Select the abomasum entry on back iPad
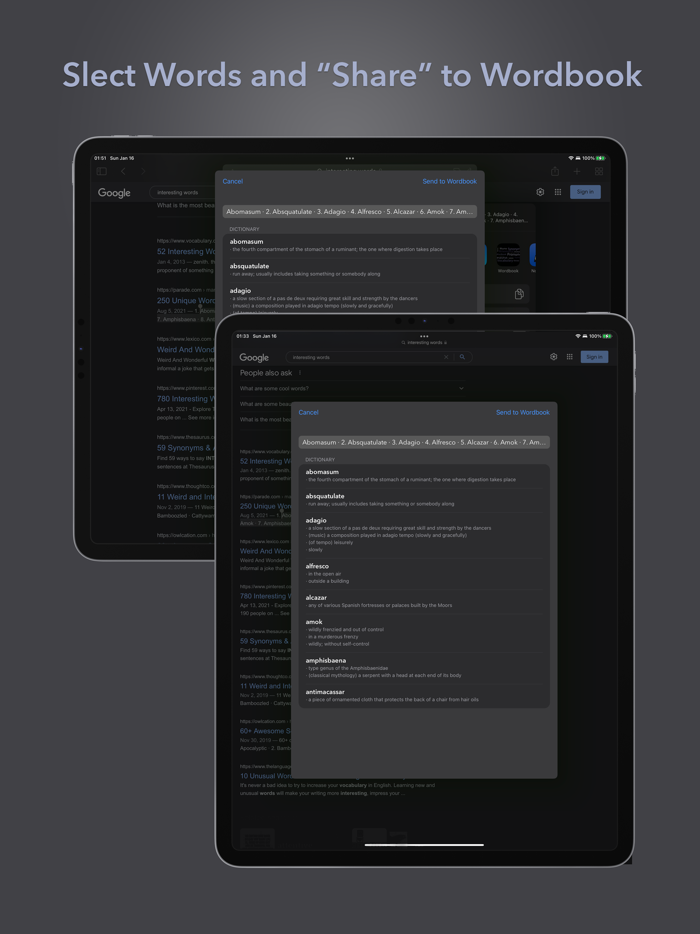Screen dimensions: 700x934 point(350,245)
